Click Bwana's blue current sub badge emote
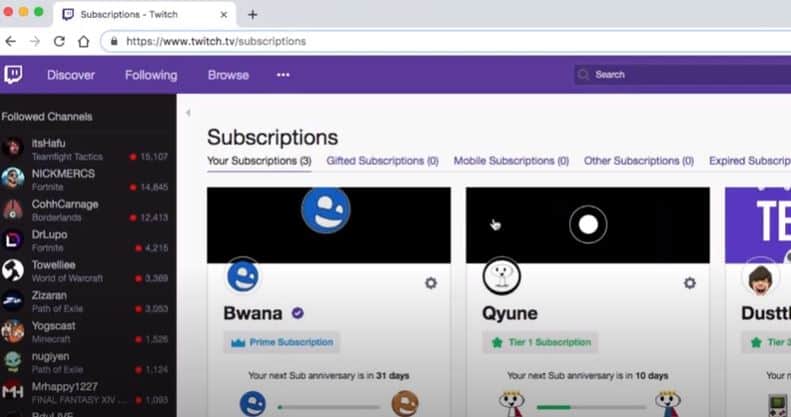The width and height of the screenshot is (791, 417). pyautogui.click(x=252, y=403)
